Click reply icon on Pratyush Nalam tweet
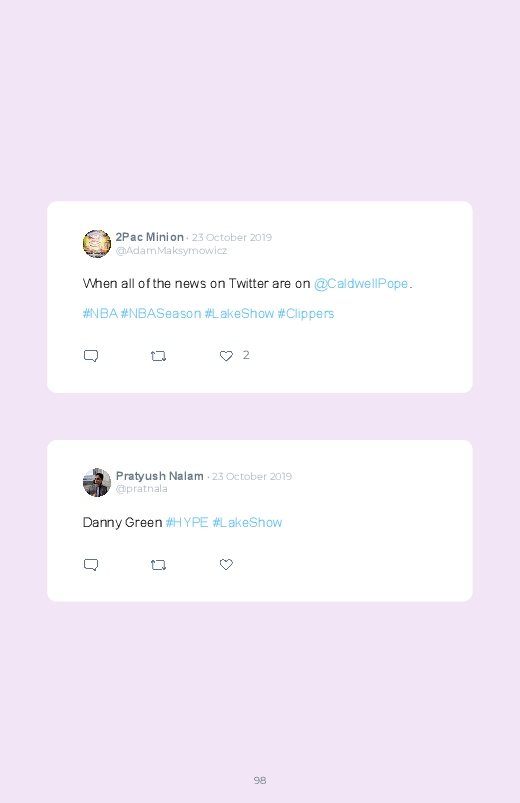520x803 pixels. point(91,565)
